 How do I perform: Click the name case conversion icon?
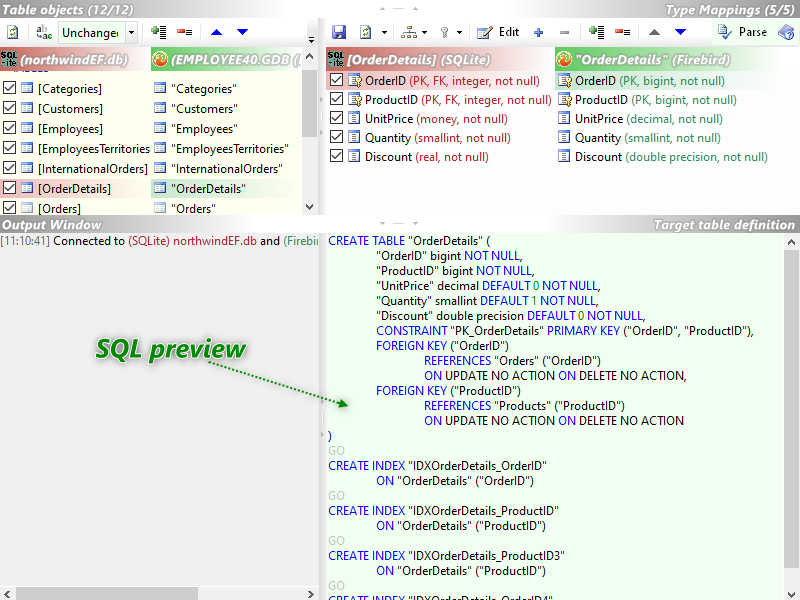(x=44, y=32)
